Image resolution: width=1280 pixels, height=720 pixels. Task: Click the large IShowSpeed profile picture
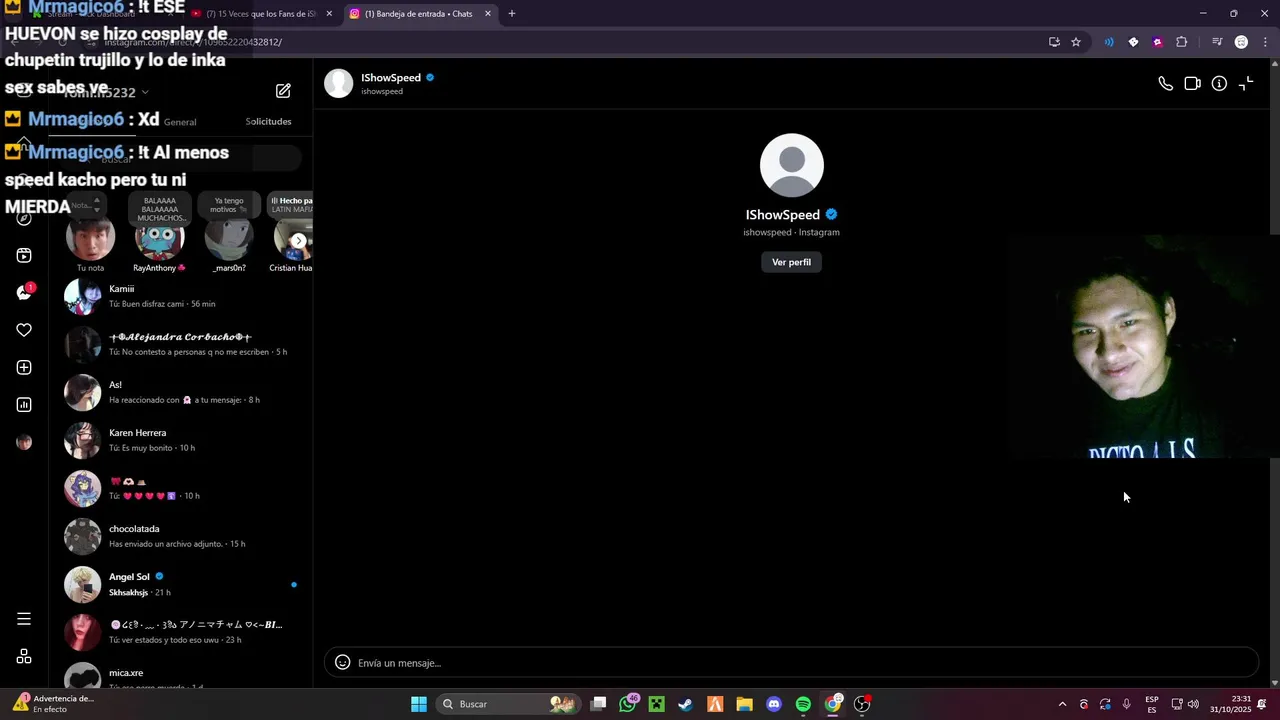791,165
